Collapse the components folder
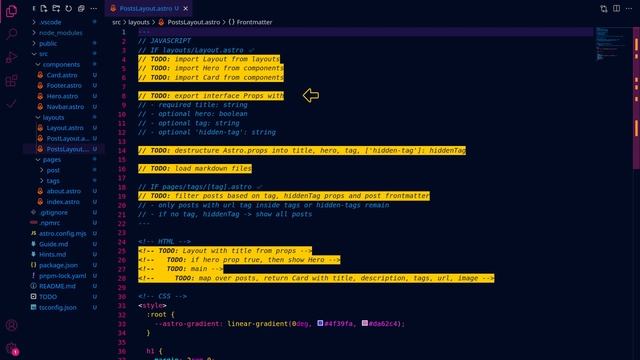 pos(61,64)
